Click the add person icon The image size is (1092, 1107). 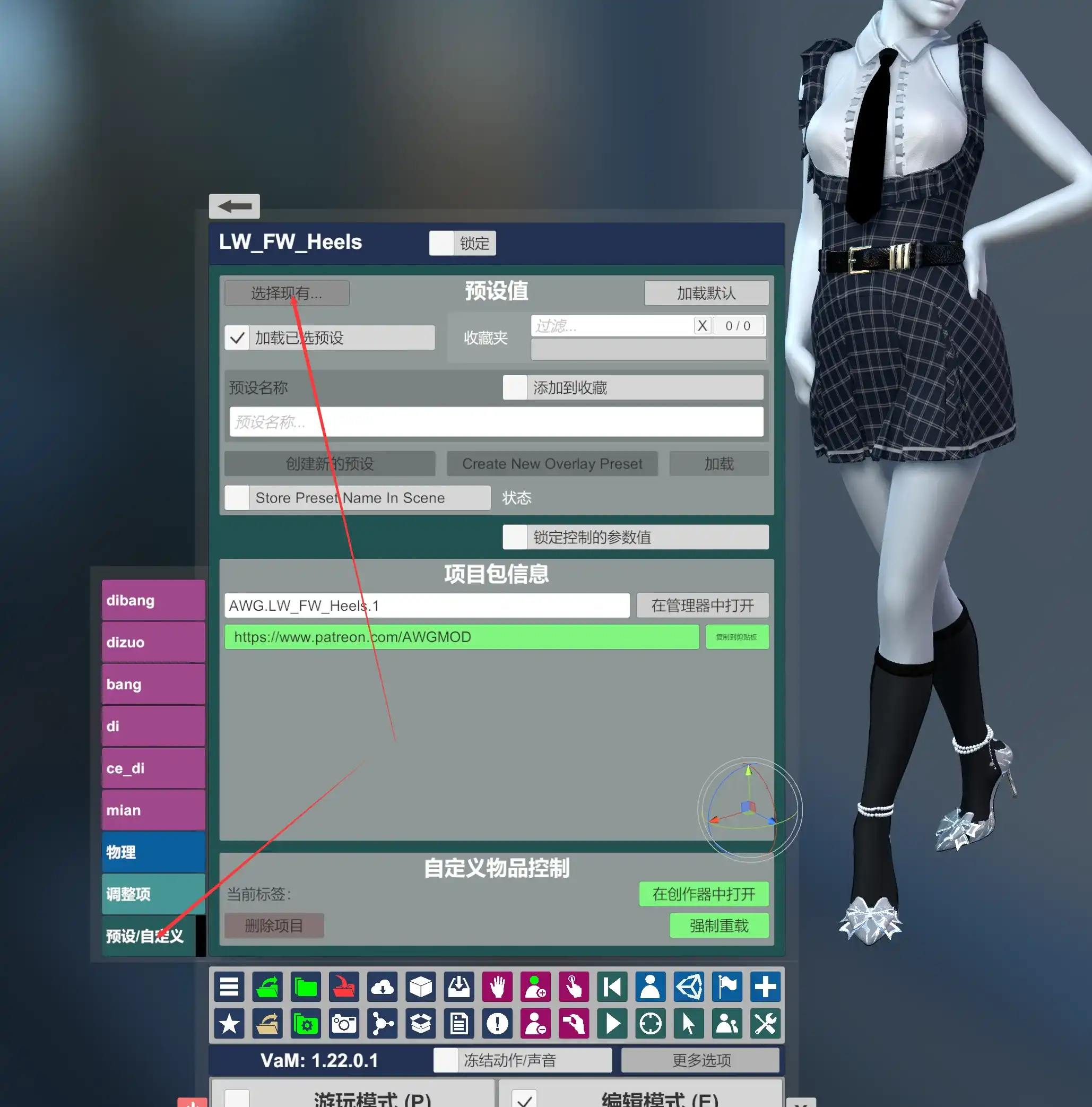[x=535, y=987]
